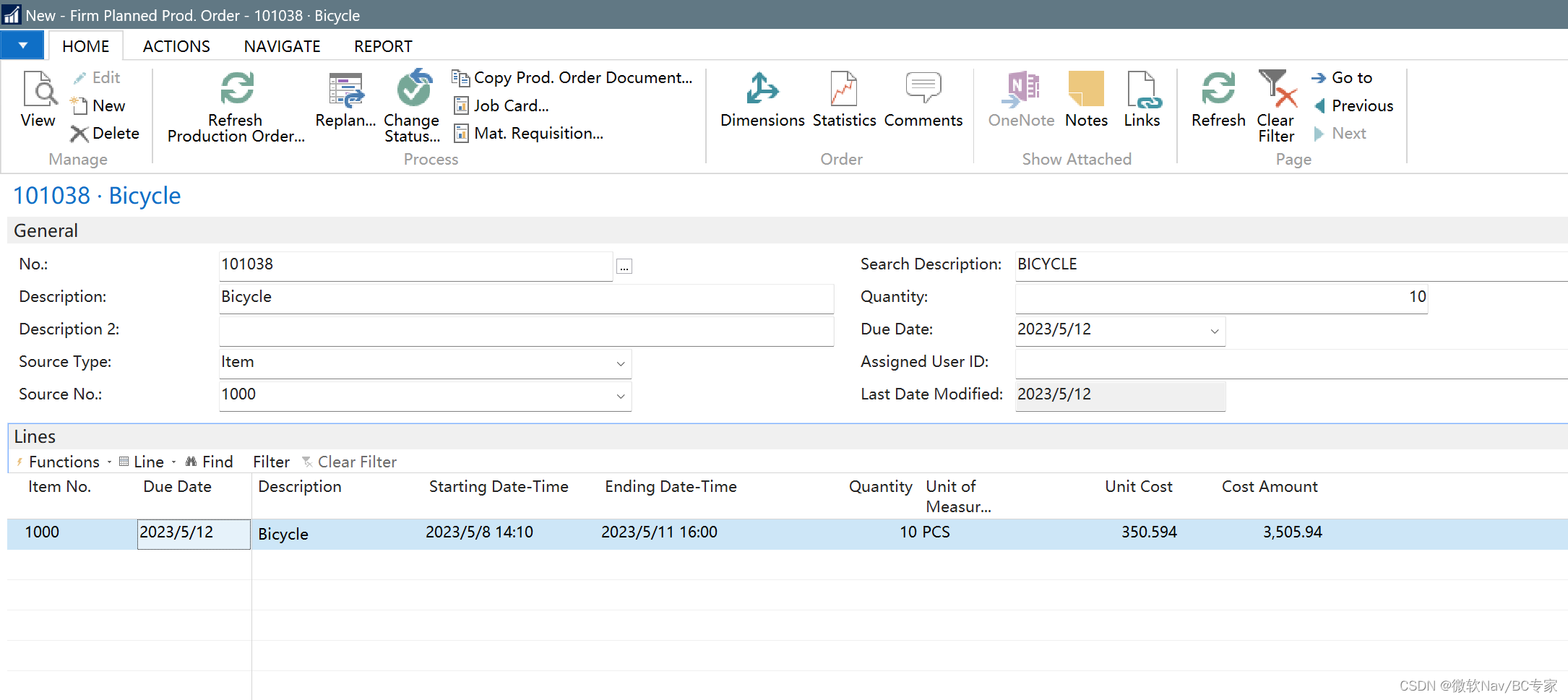
Task: Switch to the ACTIONS tab
Action: 176,46
